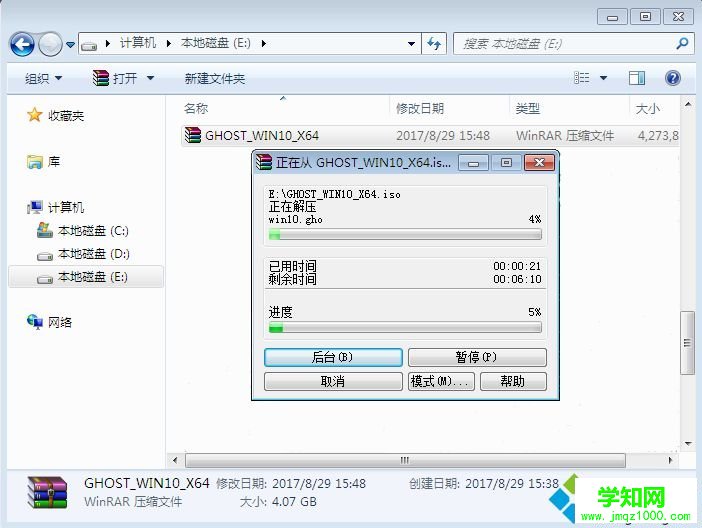Click the win10.gho file progress bar
This screenshot has width=702, height=528.
pos(405,234)
